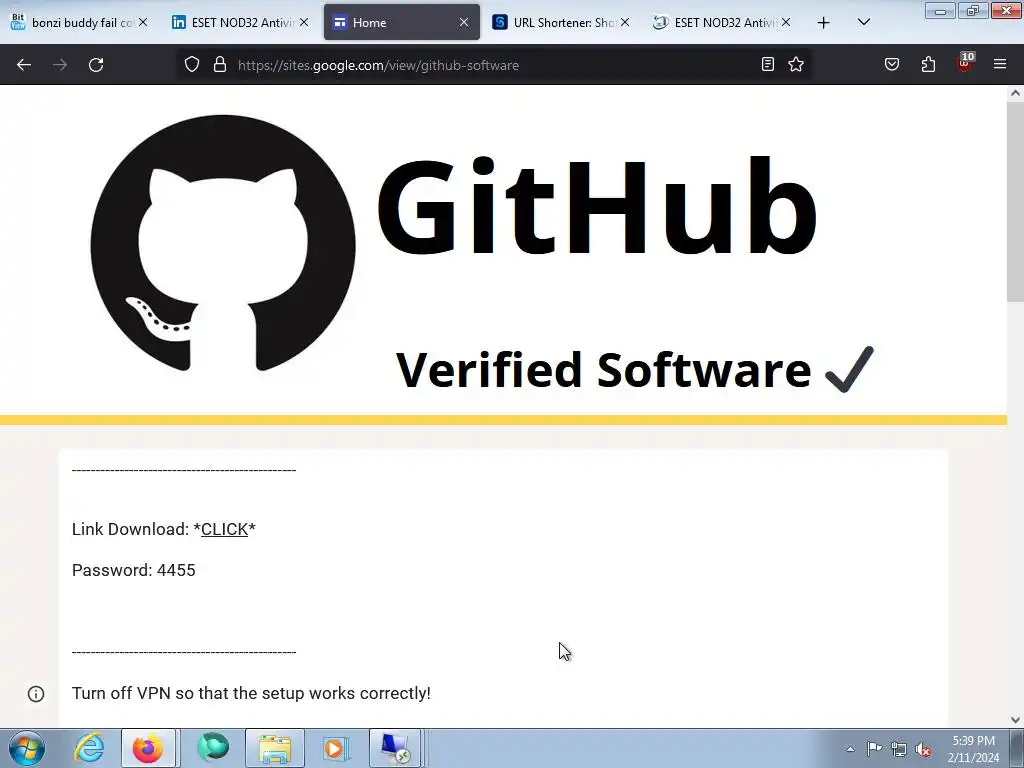Click the GitHub Octocat logo image
This screenshot has height=768, width=1024.
[223, 244]
